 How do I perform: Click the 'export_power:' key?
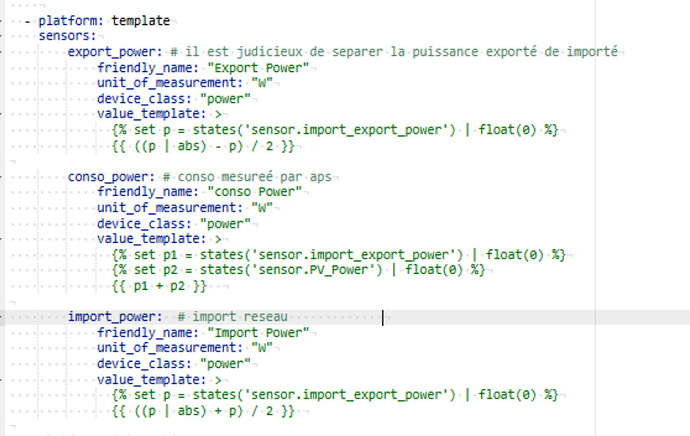tap(113, 50)
